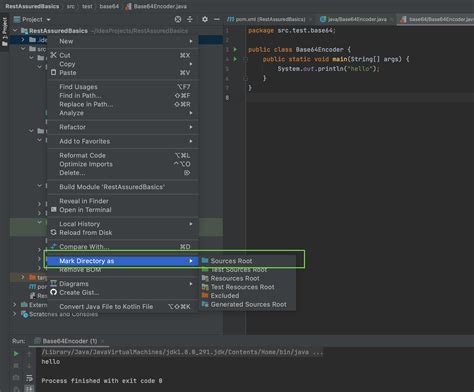
Task: Open the vertical Project tab on left stripe
Action: (5, 32)
